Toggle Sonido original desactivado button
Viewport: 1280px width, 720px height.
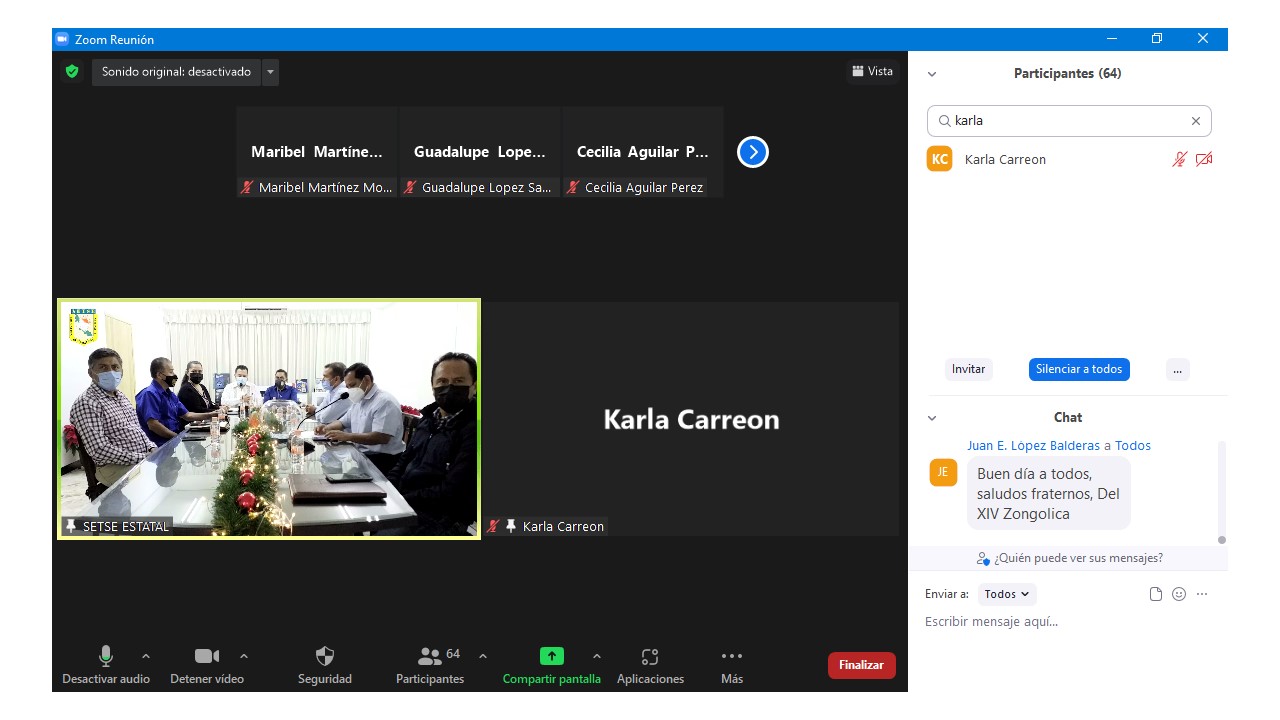pyautogui.click(x=176, y=72)
